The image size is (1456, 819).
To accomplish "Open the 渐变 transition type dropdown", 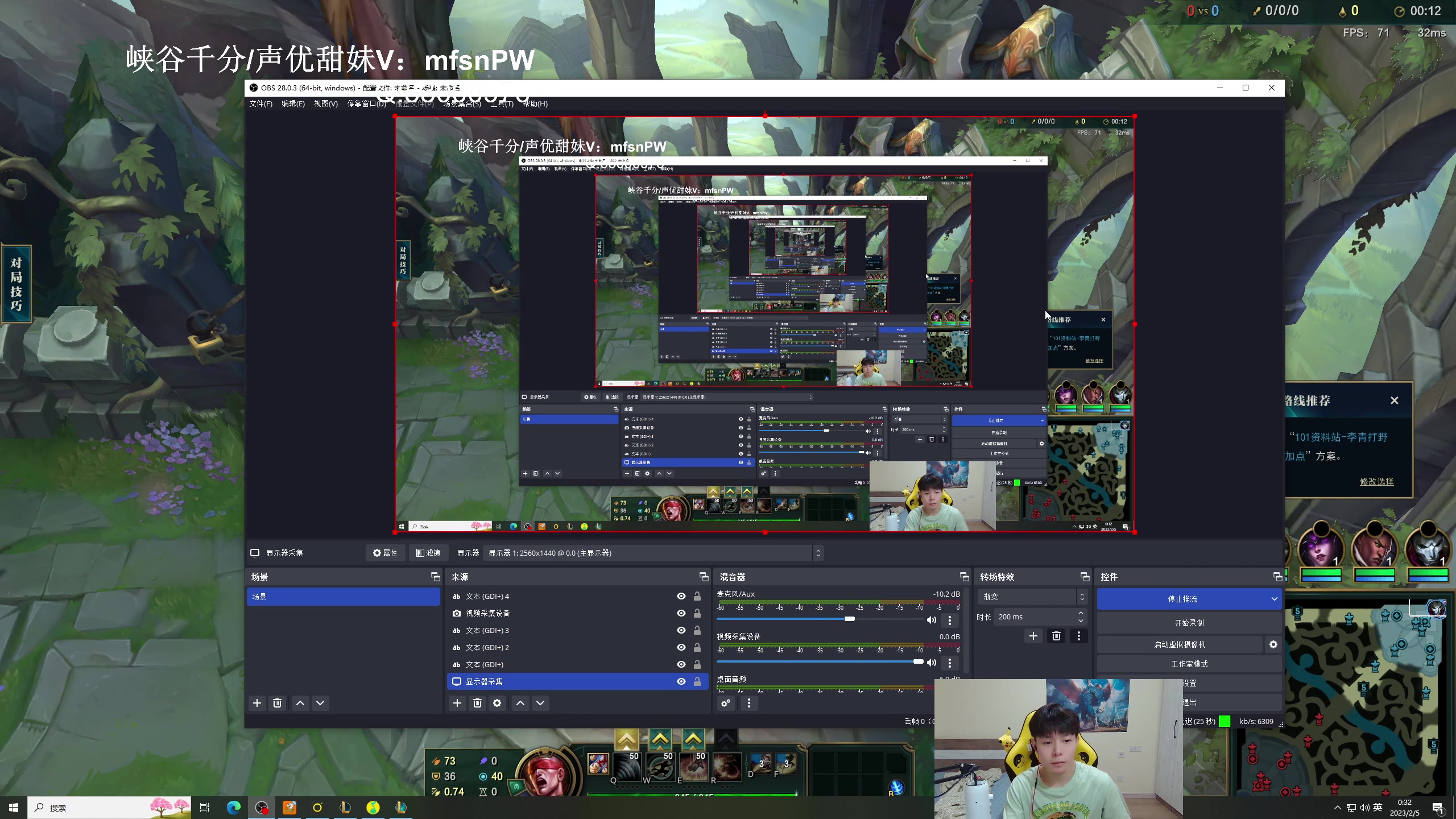I will pos(1032,597).
